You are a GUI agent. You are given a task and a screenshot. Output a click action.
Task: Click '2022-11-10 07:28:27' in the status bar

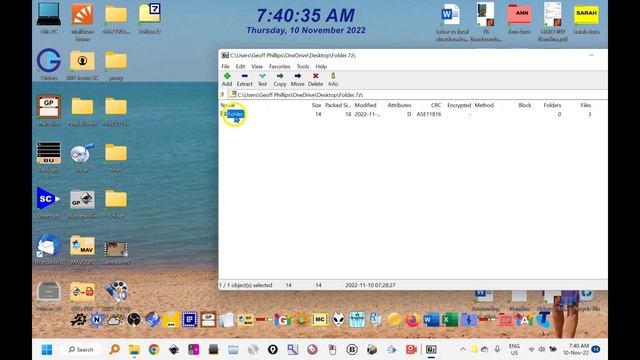(x=370, y=285)
